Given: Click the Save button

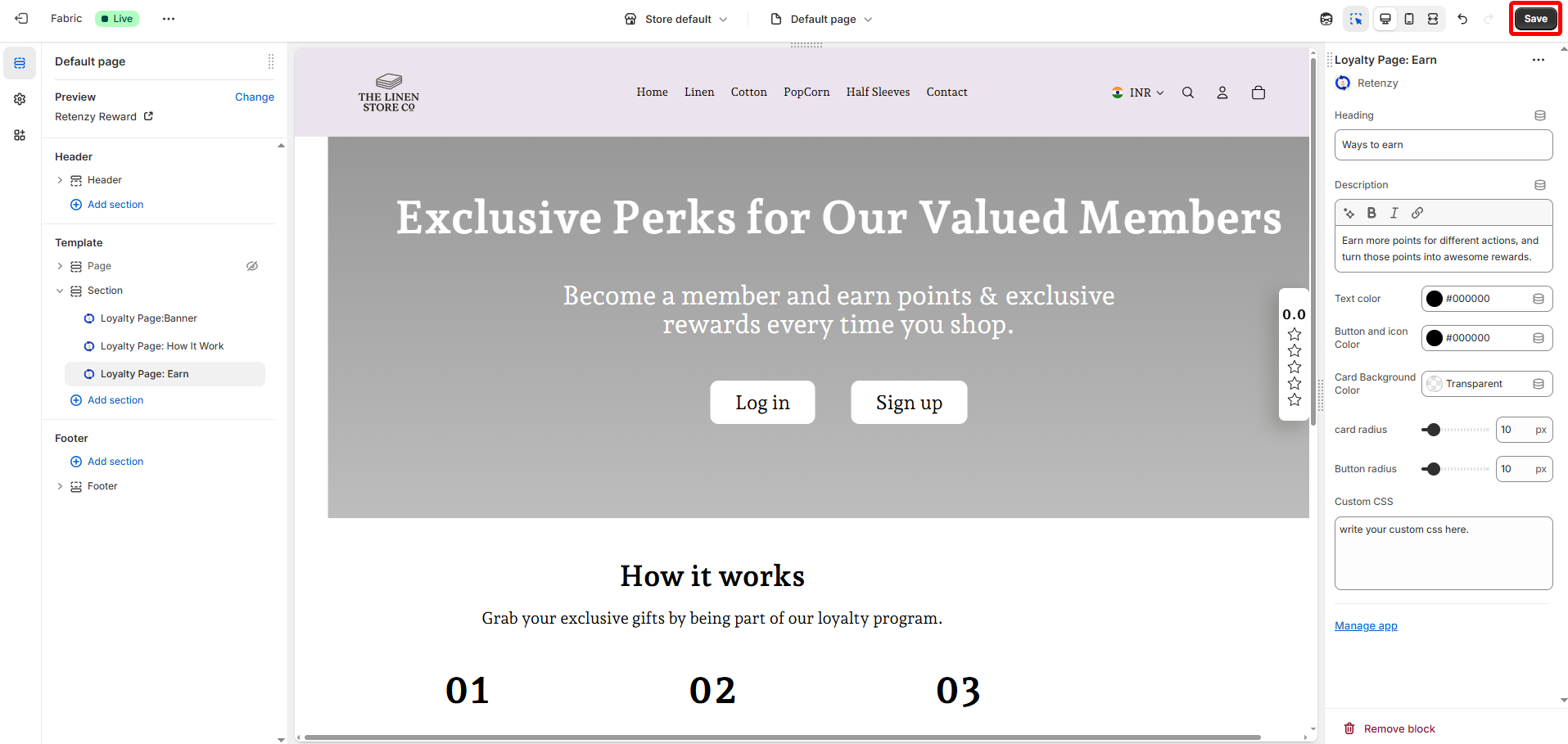Looking at the screenshot, I should click(1535, 19).
